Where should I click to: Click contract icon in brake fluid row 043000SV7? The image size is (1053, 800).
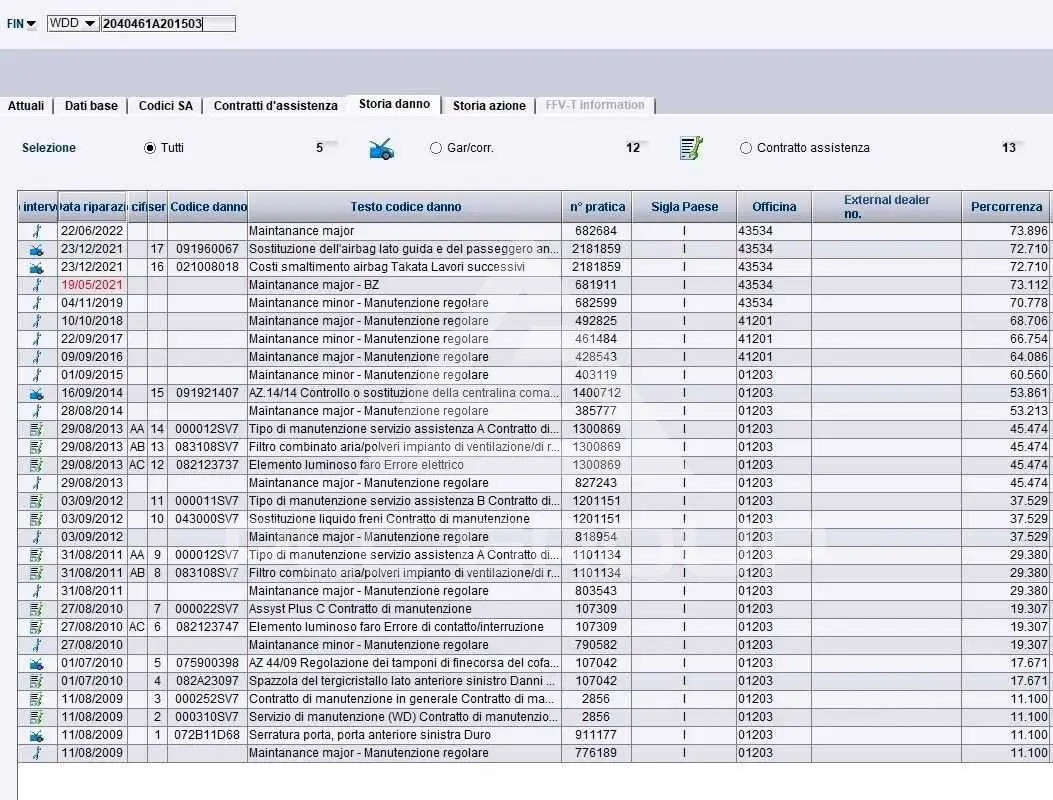point(37,519)
